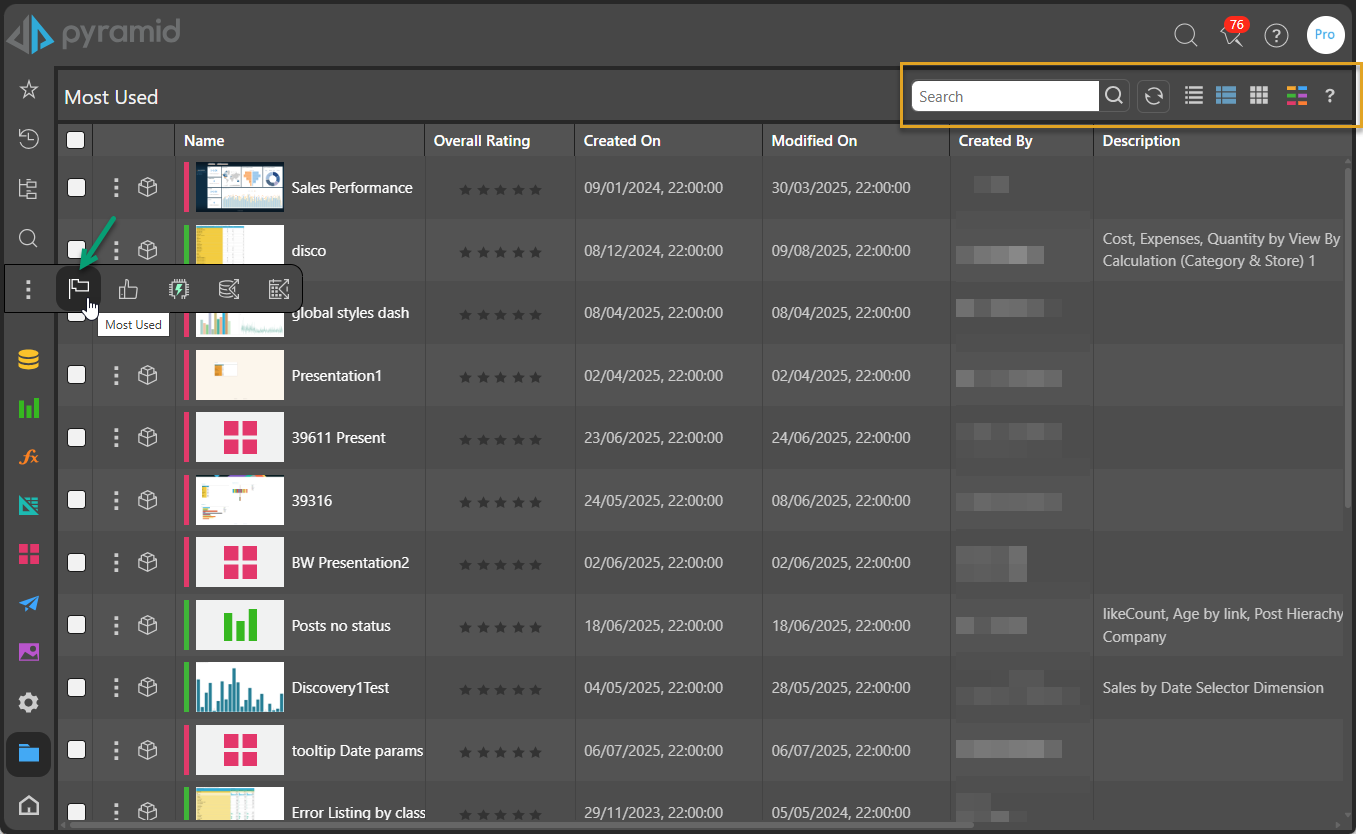Screen dimensions: 1363x834
Task: Expand the vertical ellipsis on the flyout toolbar
Action: point(28,289)
